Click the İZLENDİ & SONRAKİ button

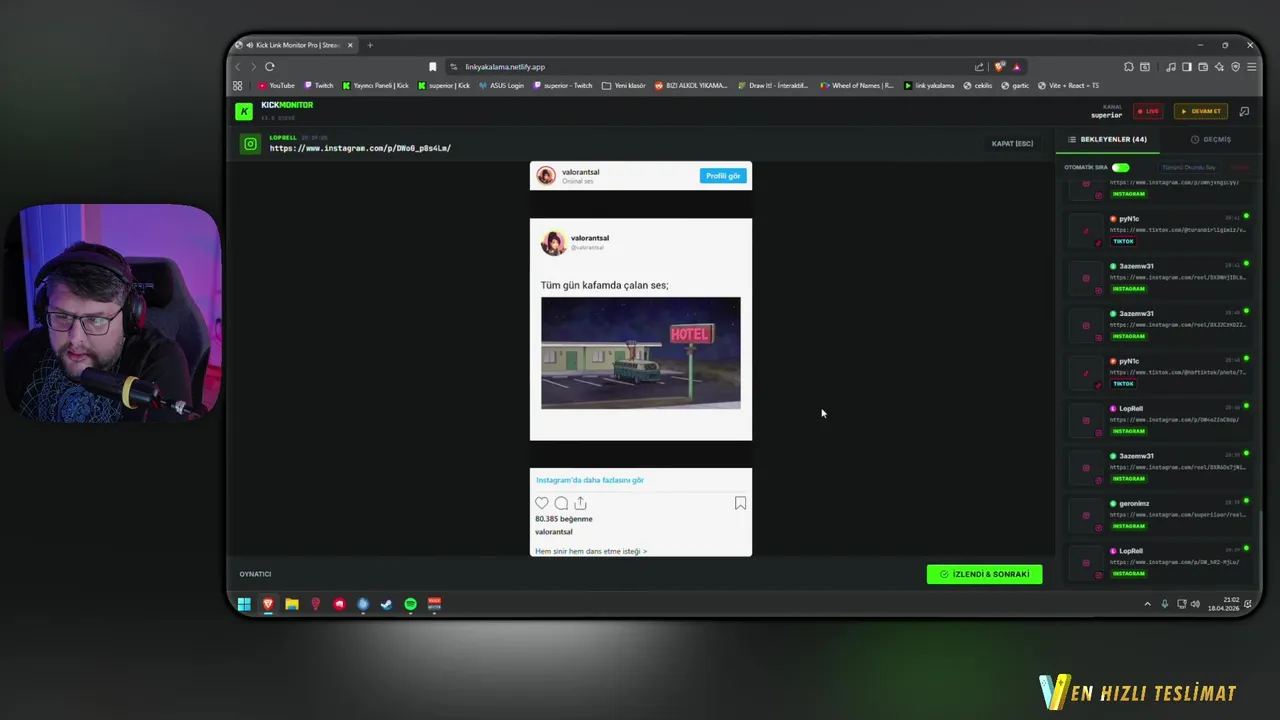click(x=984, y=574)
